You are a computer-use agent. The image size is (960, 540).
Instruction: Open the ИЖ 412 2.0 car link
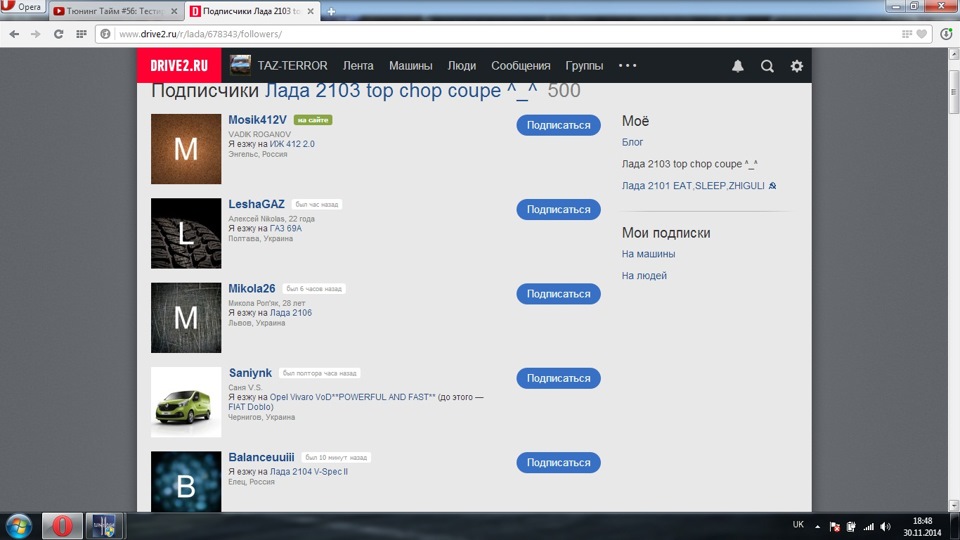(x=292, y=144)
